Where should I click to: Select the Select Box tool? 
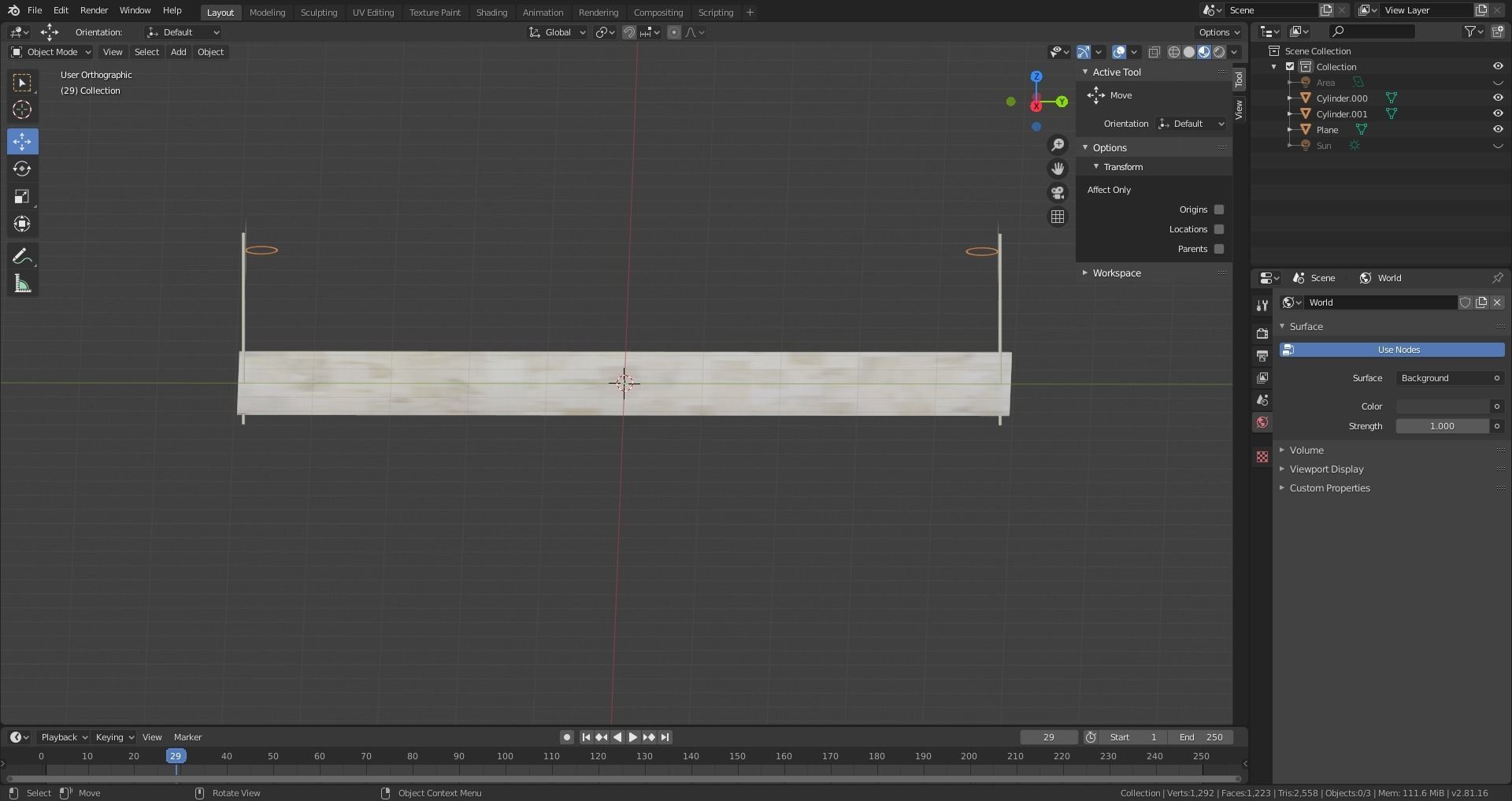[x=22, y=83]
